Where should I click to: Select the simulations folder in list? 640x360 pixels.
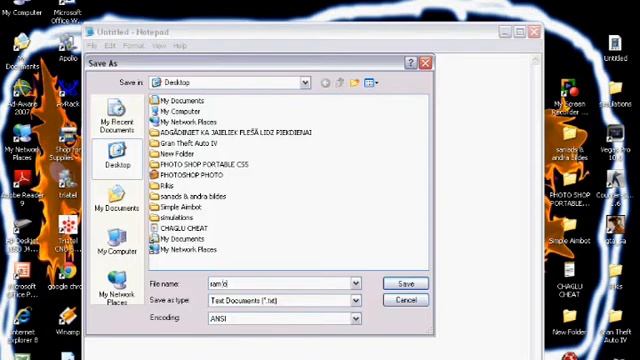click(x=171, y=218)
